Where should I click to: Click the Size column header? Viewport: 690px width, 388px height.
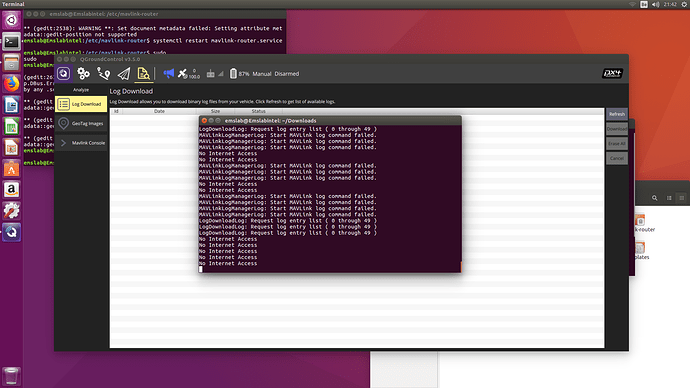point(215,111)
